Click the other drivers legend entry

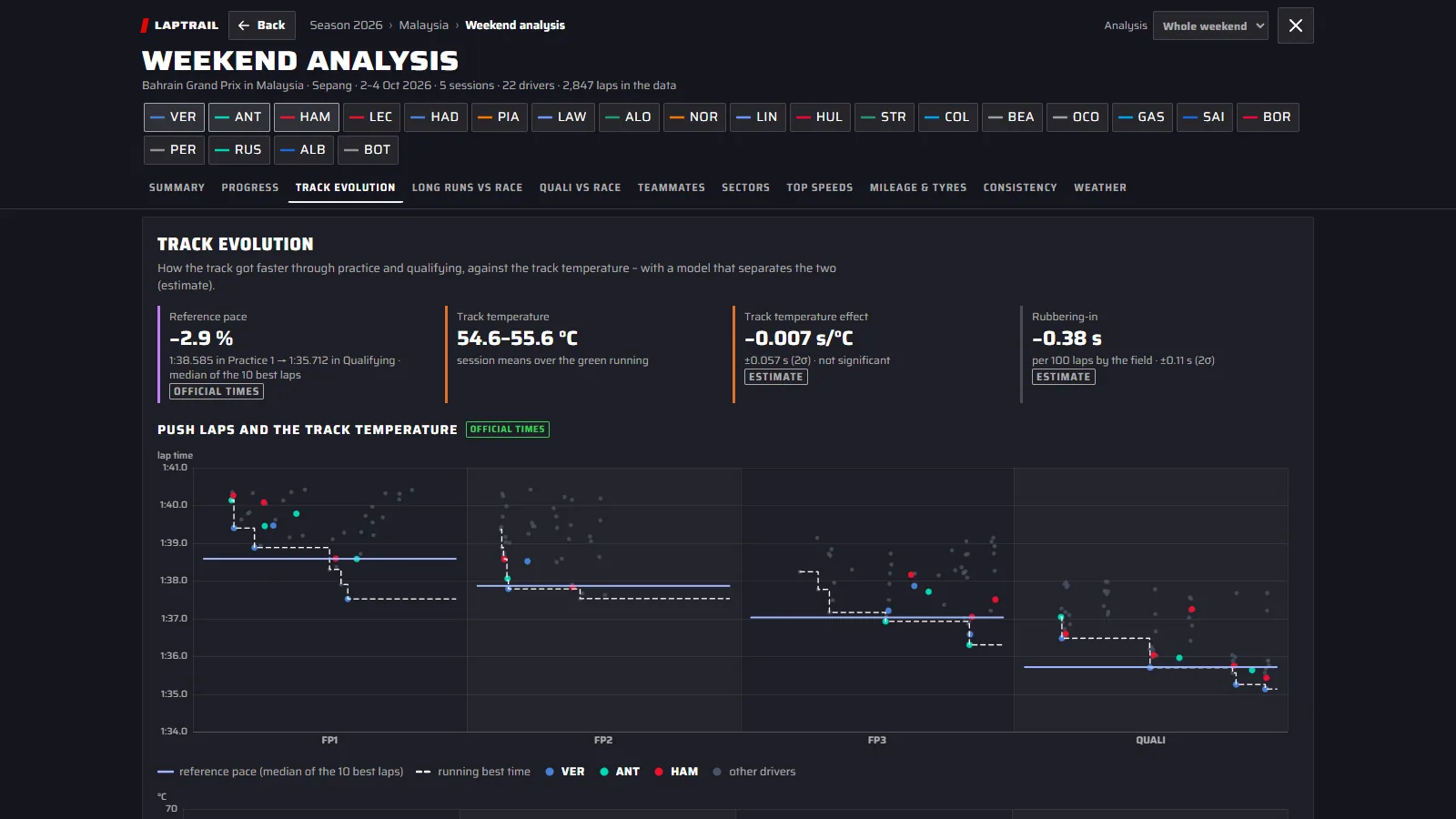(x=754, y=772)
